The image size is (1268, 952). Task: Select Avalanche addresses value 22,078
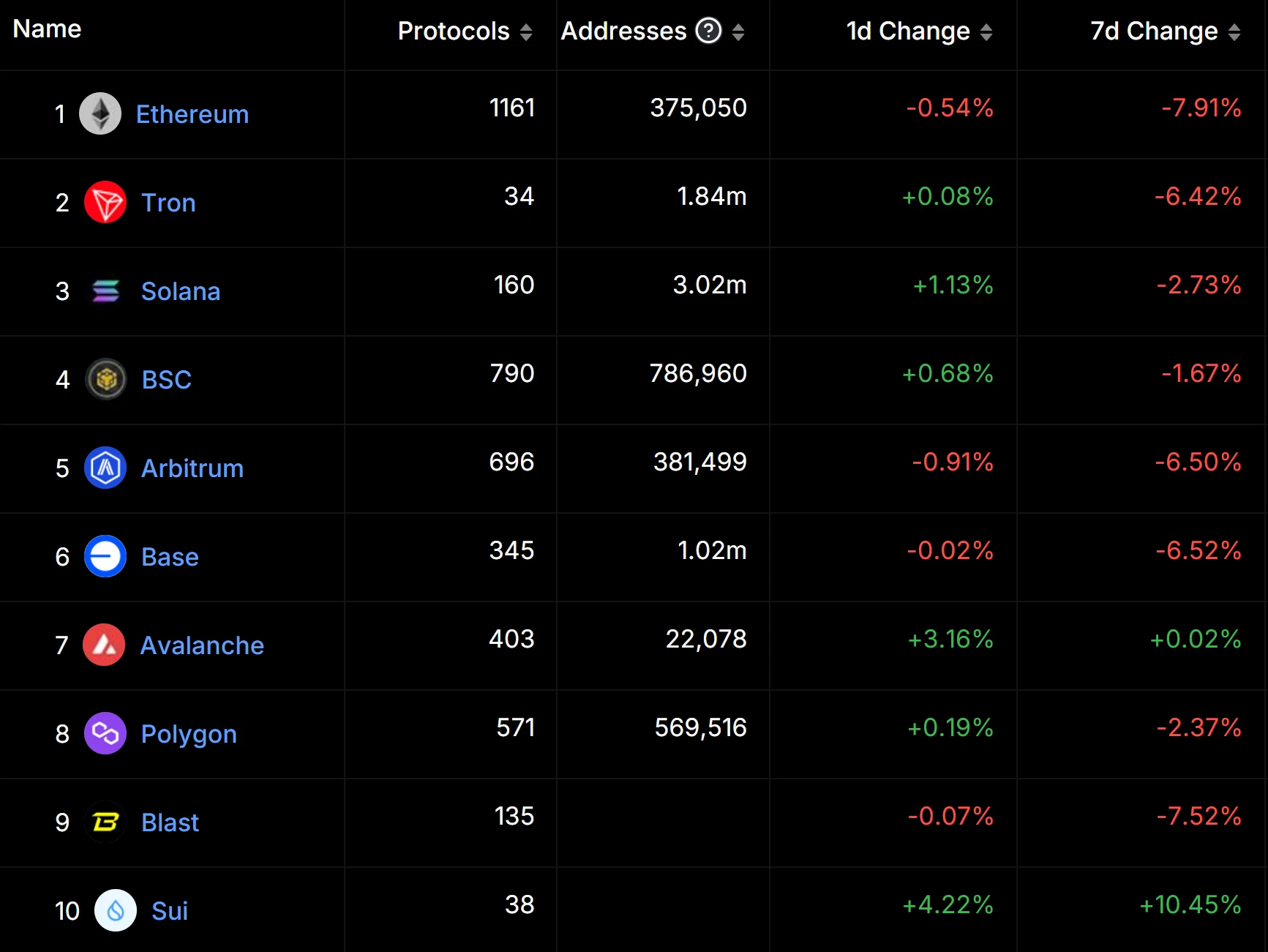[x=706, y=639]
